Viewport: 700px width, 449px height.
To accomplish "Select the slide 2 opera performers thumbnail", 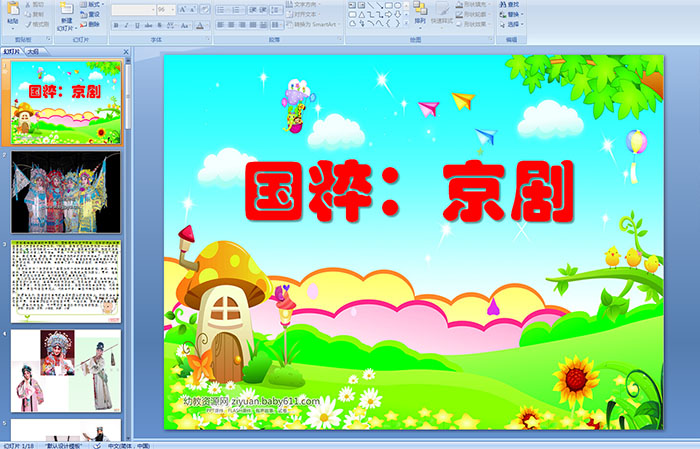I will 65,192.
